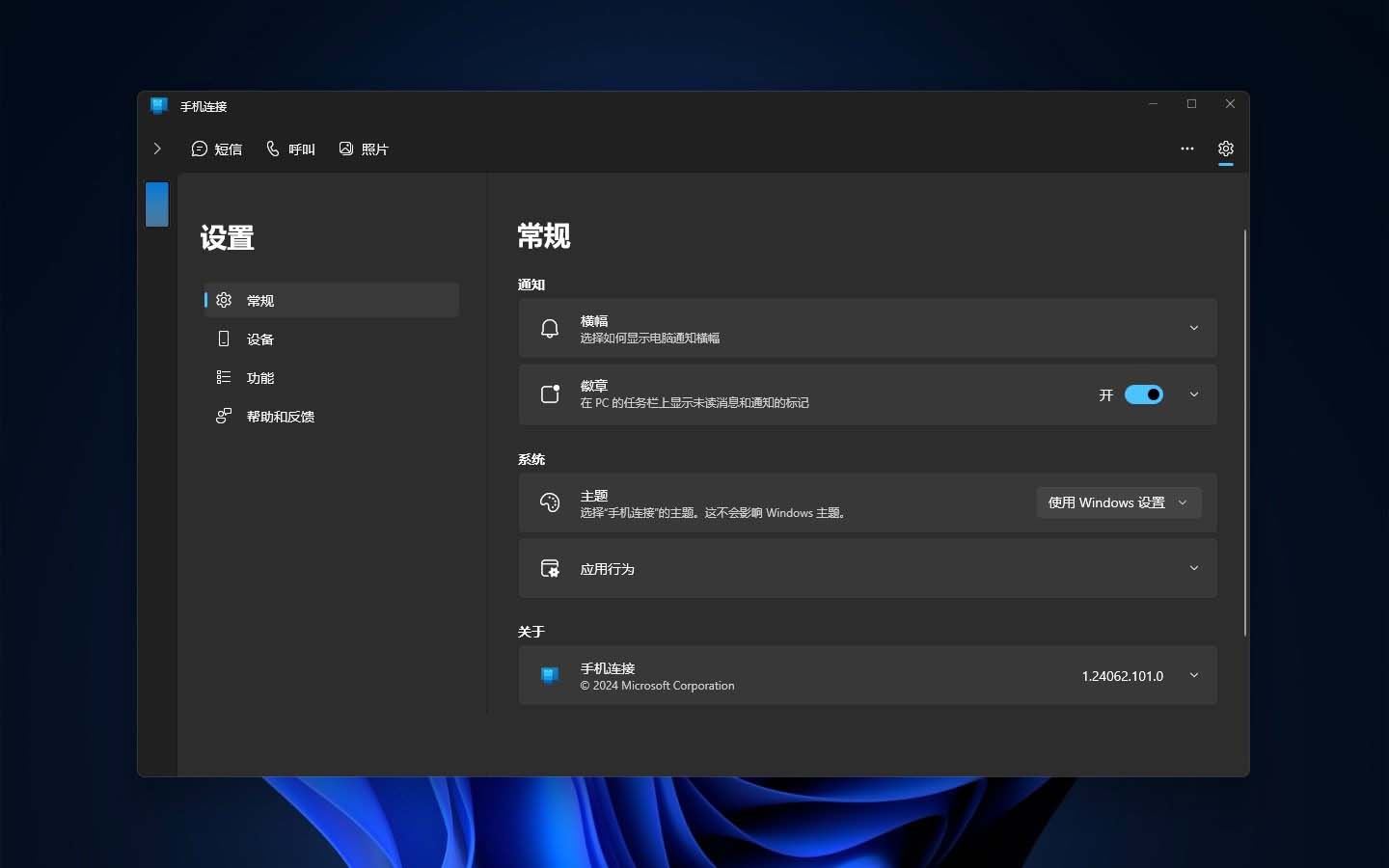Click the 徽章 badge icon
The image size is (1389, 868).
pos(550,394)
